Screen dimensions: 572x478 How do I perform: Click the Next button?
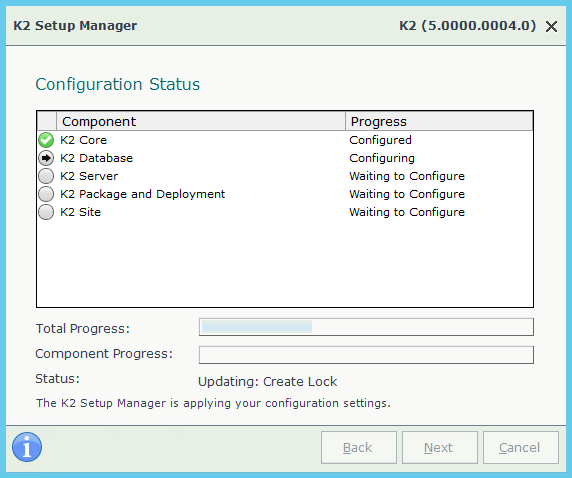[440, 447]
